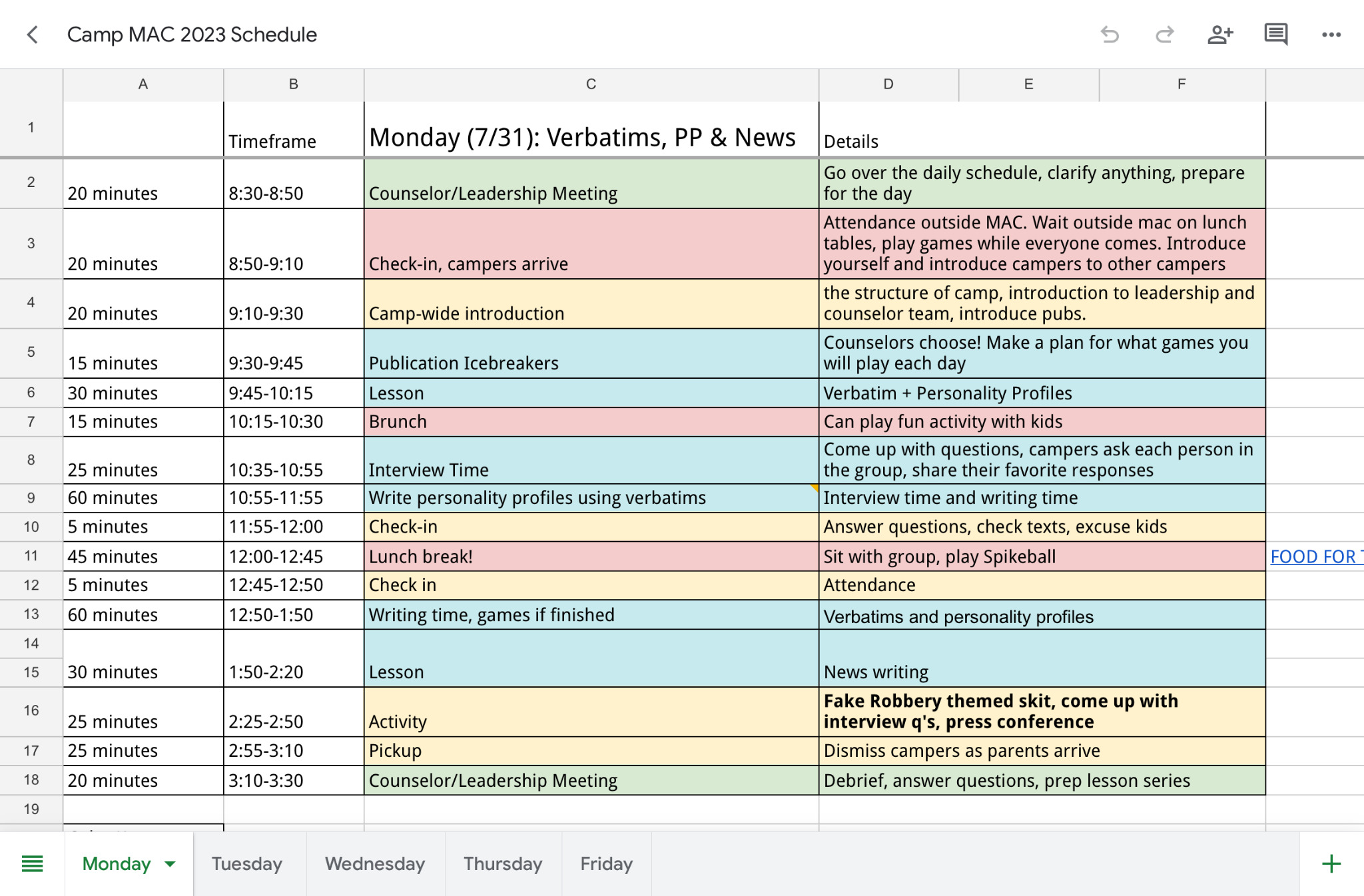Viewport: 1364px width, 896px height.
Task: Select row 14 header
Action: [31, 644]
